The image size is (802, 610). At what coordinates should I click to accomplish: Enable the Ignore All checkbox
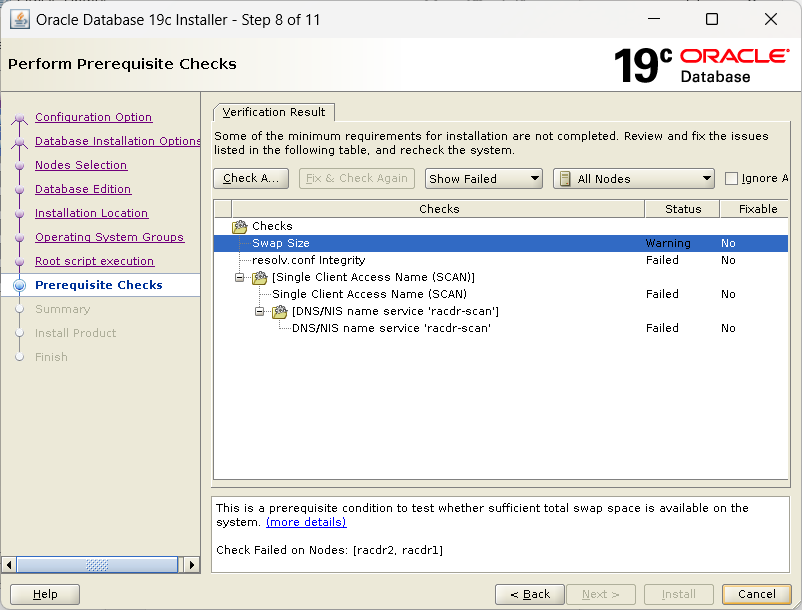731,178
